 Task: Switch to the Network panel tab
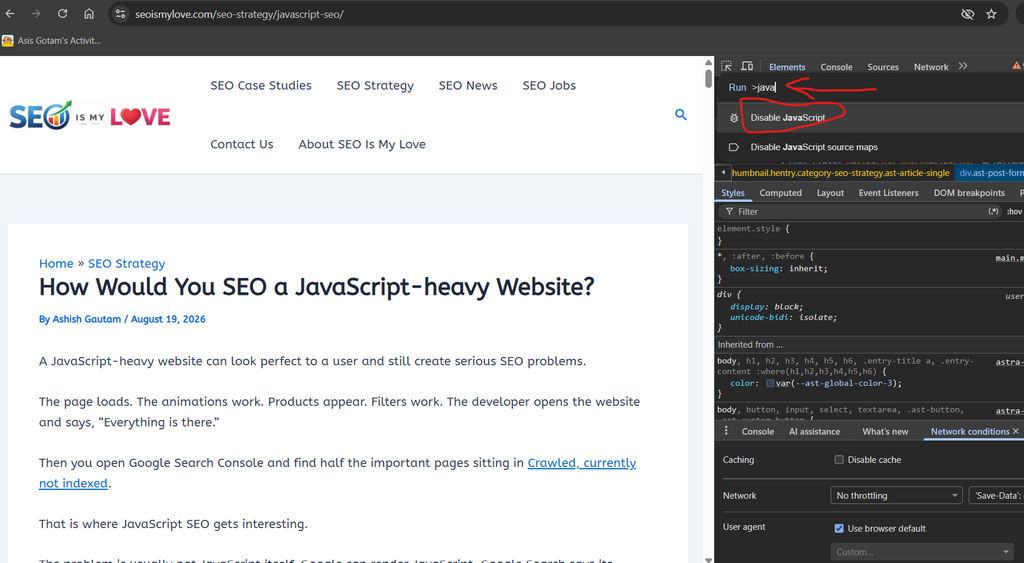(931, 67)
